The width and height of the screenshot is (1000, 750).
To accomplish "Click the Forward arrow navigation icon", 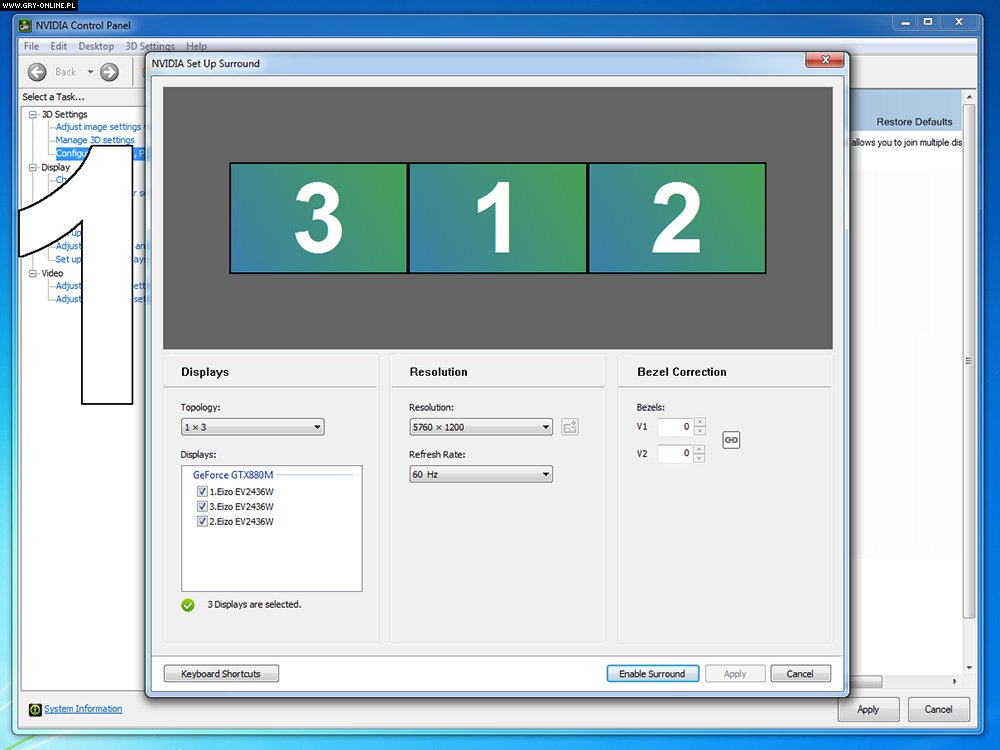I will coord(110,72).
